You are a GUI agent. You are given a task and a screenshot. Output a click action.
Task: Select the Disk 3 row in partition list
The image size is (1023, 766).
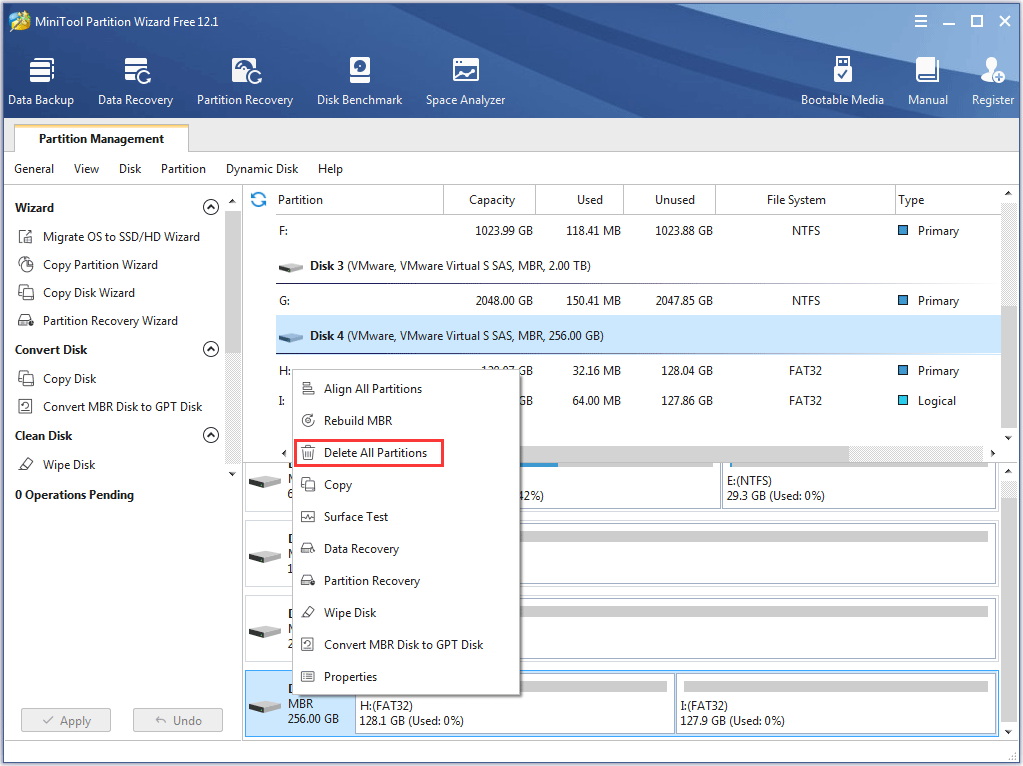tap(638, 266)
